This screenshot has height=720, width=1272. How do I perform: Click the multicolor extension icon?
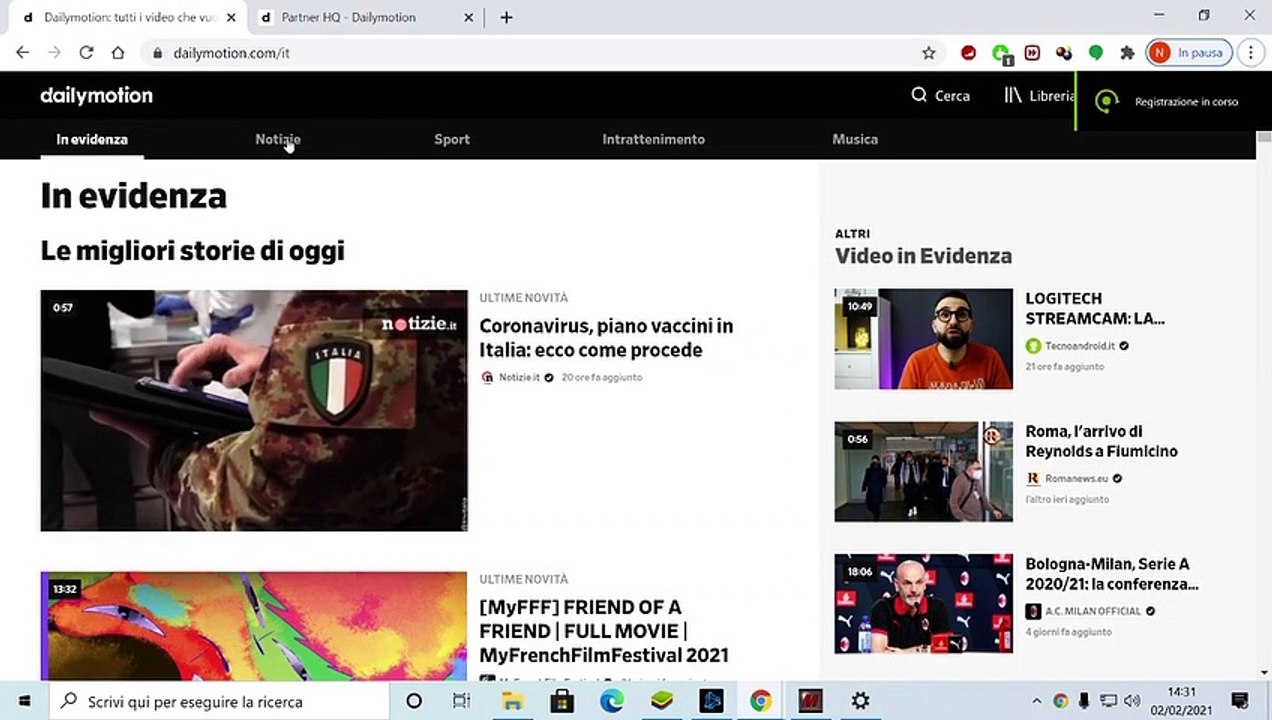coord(1064,53)
